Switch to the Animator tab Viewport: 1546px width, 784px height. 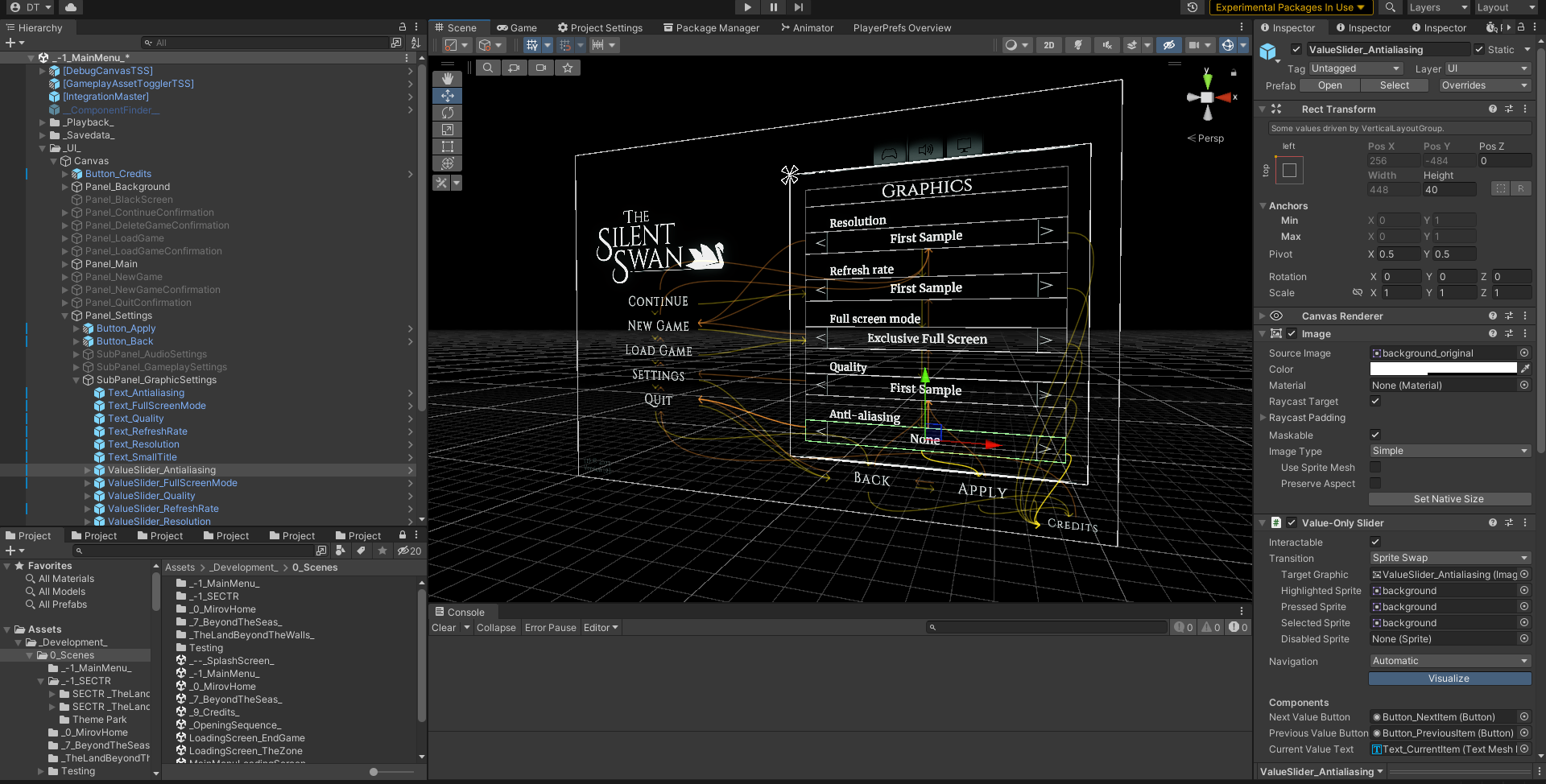click(x=807, y=27)
